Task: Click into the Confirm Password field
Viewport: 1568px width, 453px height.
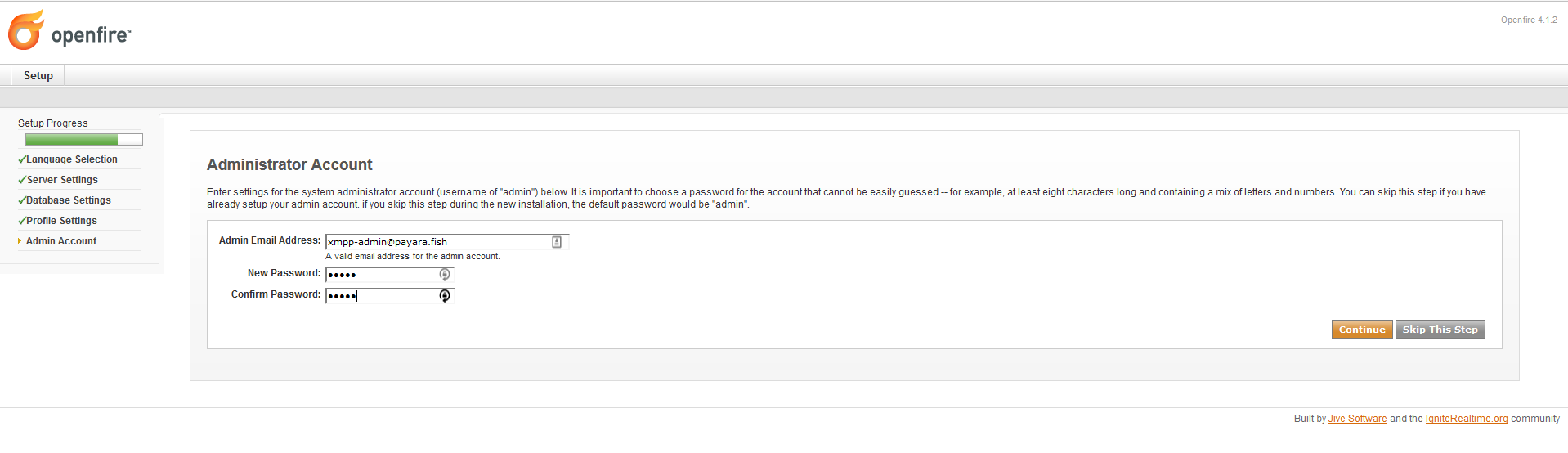Action: pos(383,296)
